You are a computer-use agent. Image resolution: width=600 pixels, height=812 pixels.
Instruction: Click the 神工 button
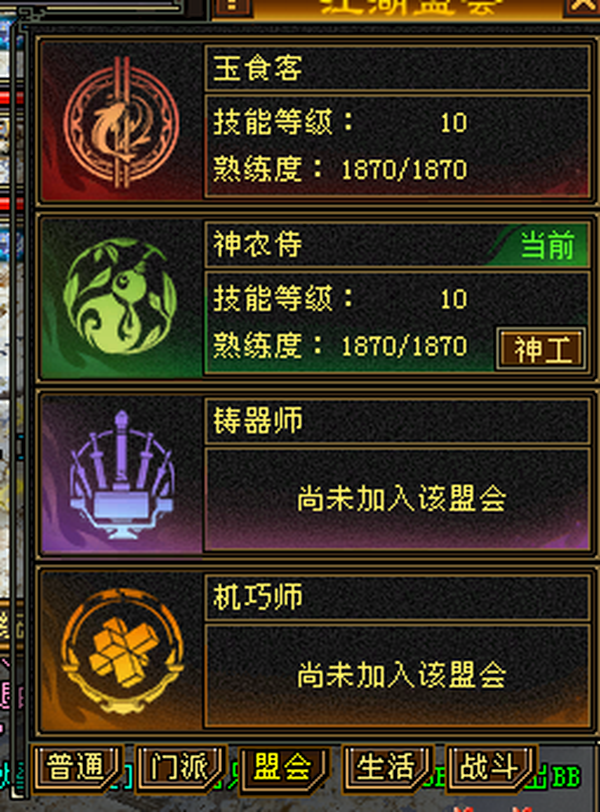click(x=541, y=349)
